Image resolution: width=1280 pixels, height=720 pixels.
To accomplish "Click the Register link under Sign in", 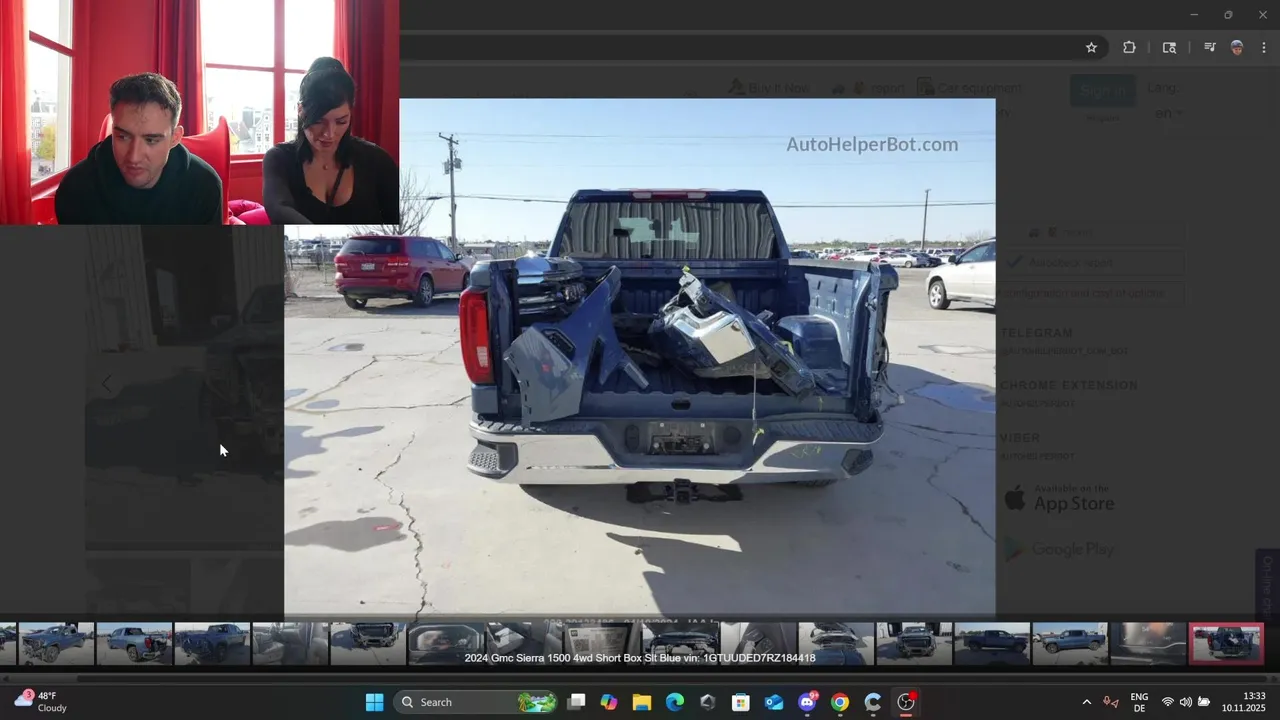I will point(1103,117).
